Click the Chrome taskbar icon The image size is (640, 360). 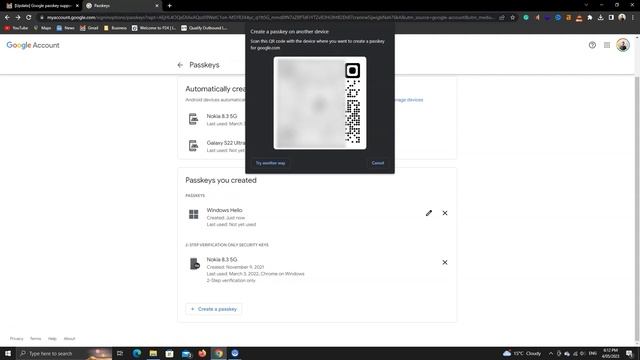click(x=219, y=353)
